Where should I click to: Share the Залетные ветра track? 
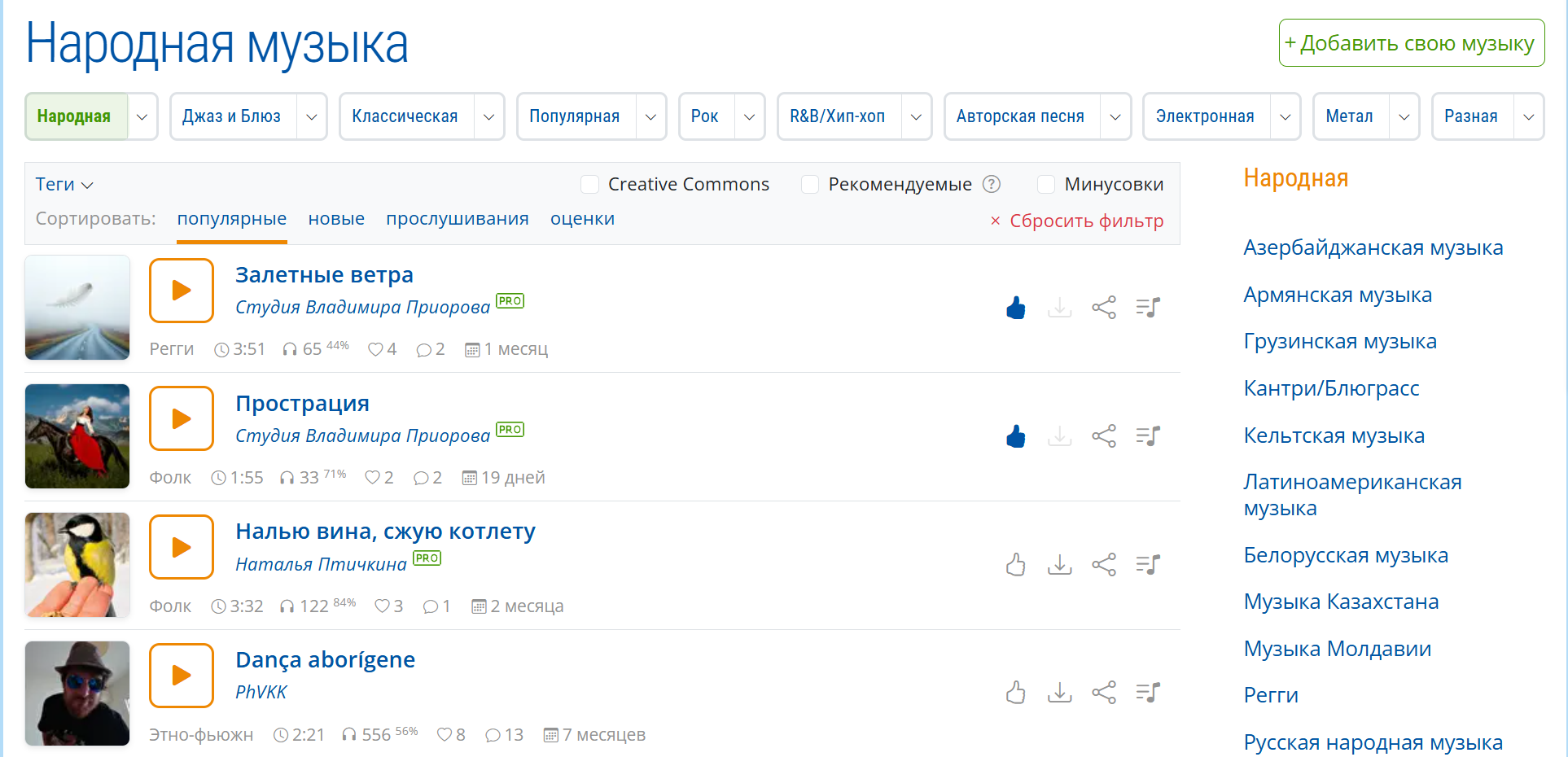coord(1104,308)
